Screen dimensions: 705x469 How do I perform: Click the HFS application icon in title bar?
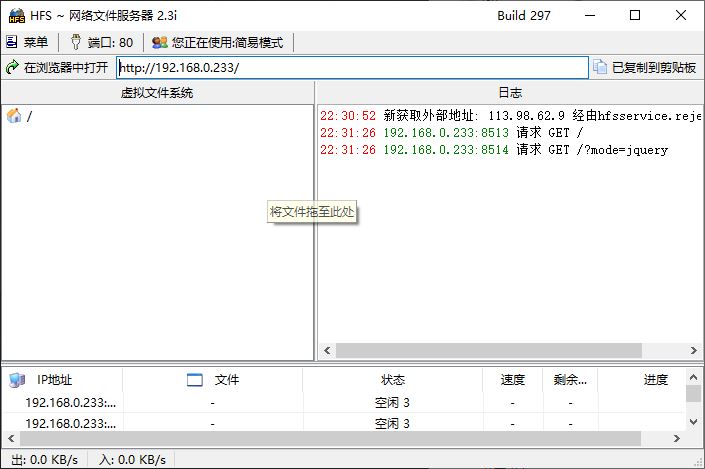click(17, 16)
